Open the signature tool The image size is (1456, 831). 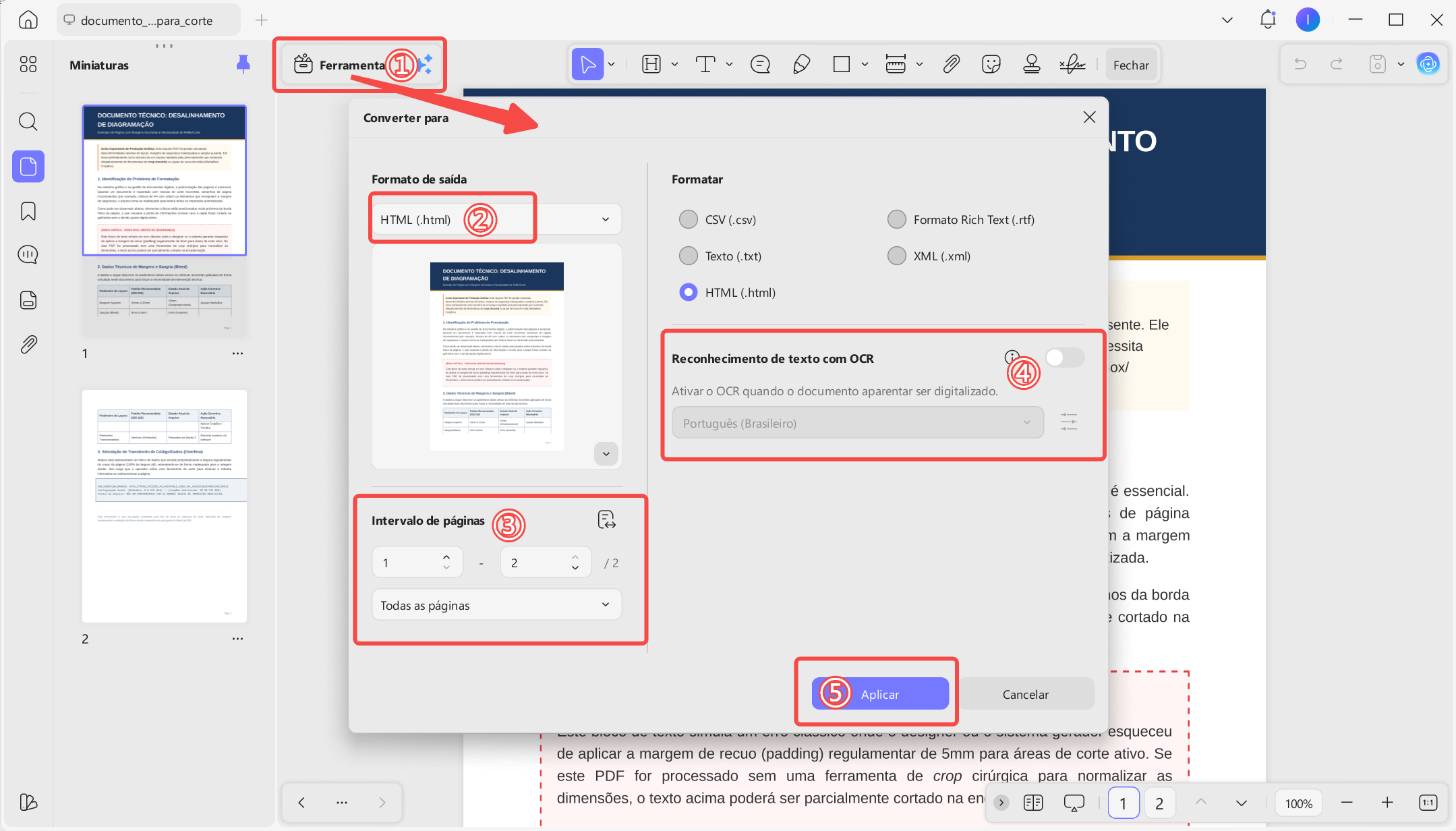pos(1072,65)
